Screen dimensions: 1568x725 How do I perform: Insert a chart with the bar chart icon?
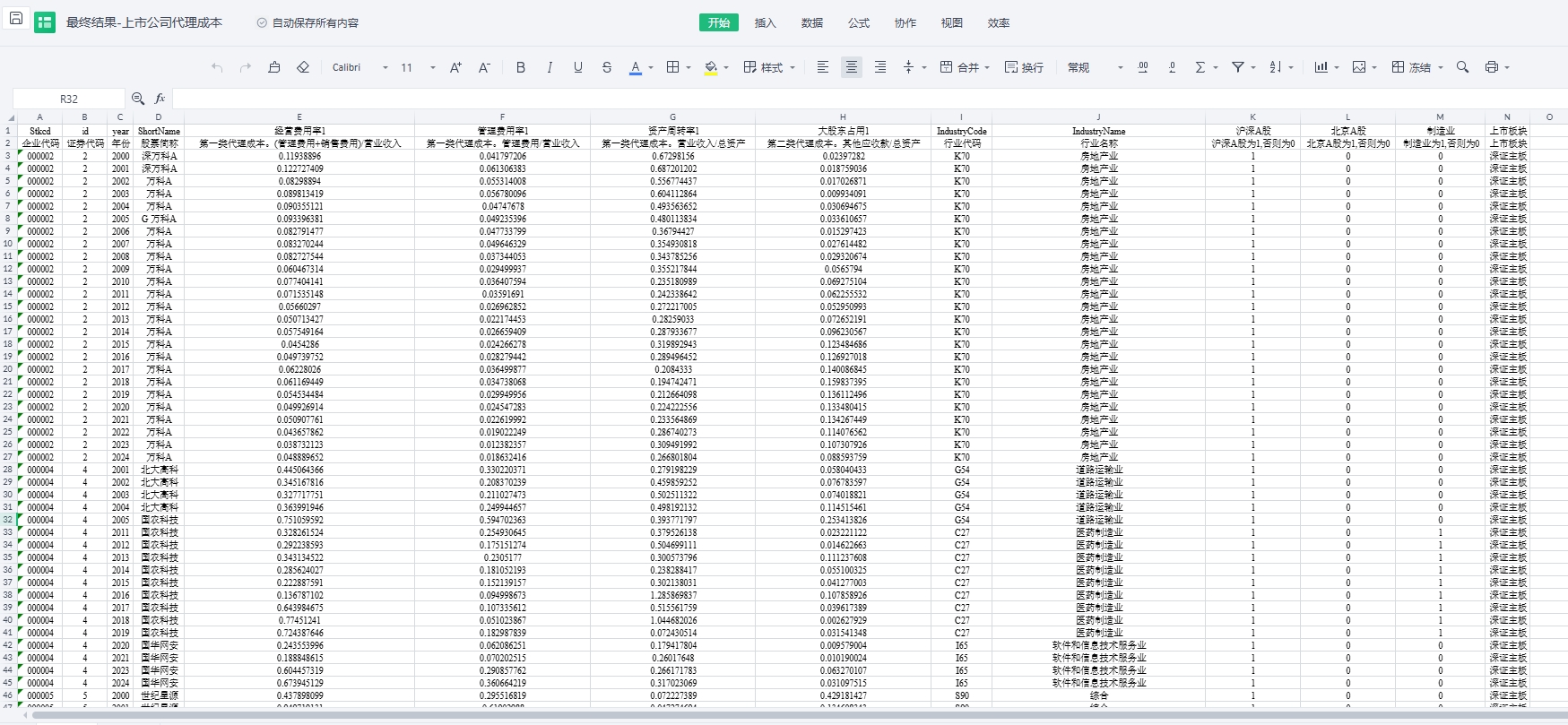(x=1321, y=67)
